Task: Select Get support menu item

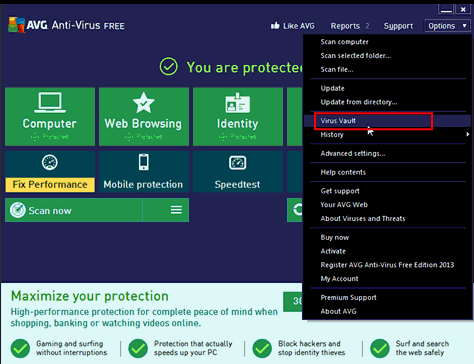Action: point(340,191)
